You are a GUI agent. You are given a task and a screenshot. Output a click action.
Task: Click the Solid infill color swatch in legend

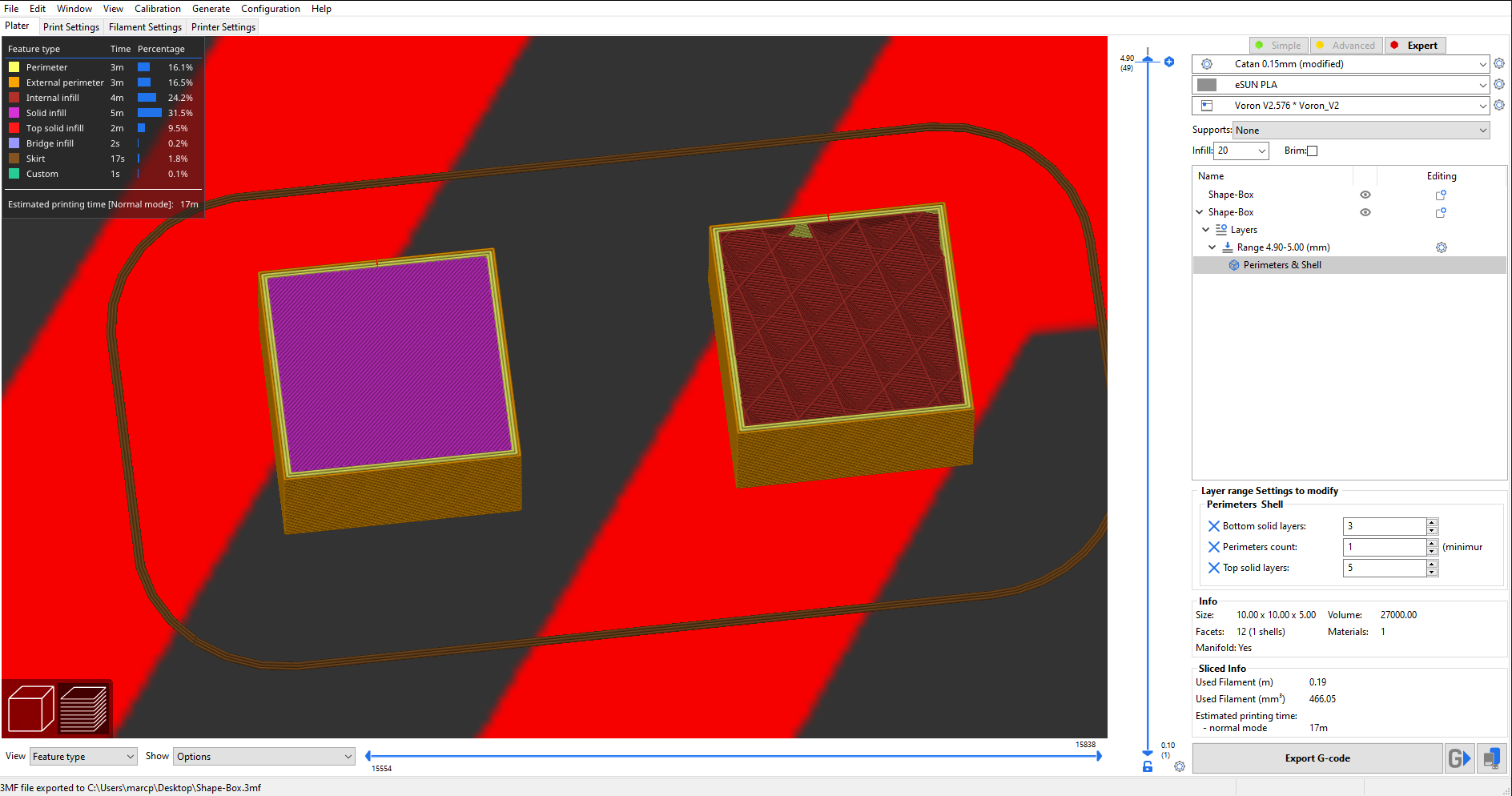pyautogui.click(x=14, y=113)
